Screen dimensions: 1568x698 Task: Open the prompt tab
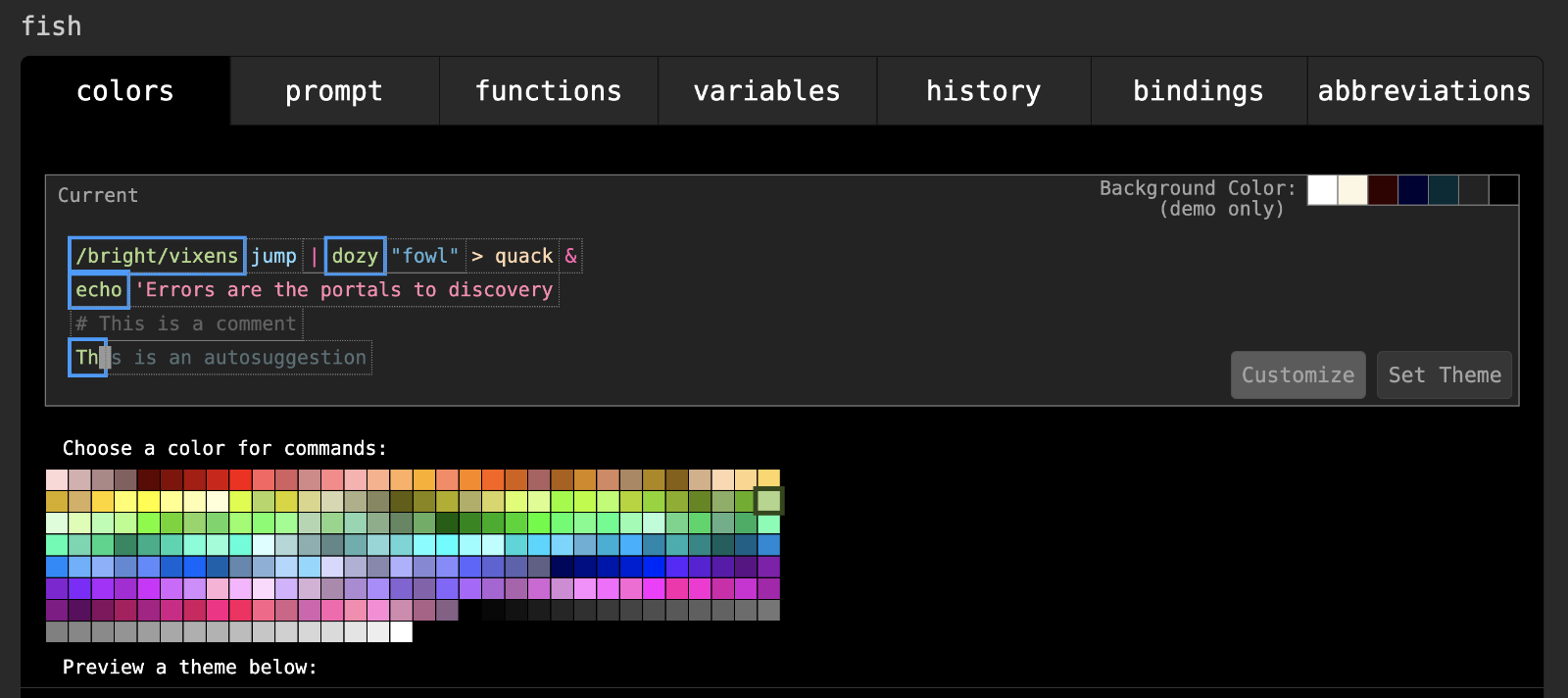click(x=334, y=90)
